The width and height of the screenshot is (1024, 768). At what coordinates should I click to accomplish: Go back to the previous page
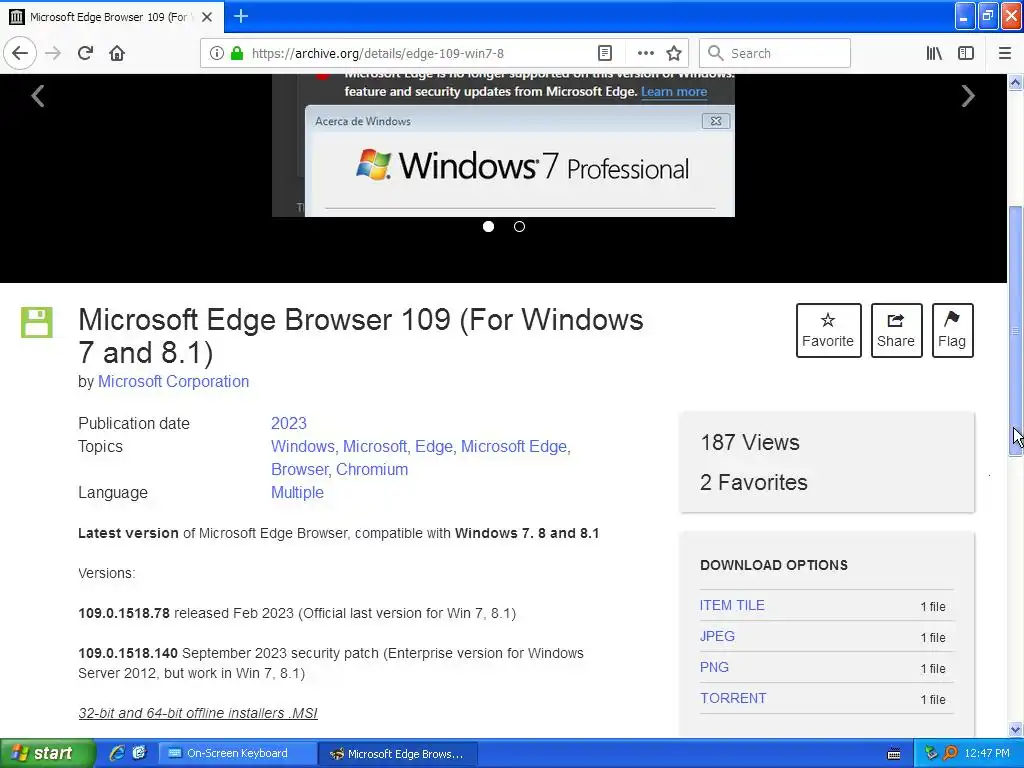(x=20, y=53)
